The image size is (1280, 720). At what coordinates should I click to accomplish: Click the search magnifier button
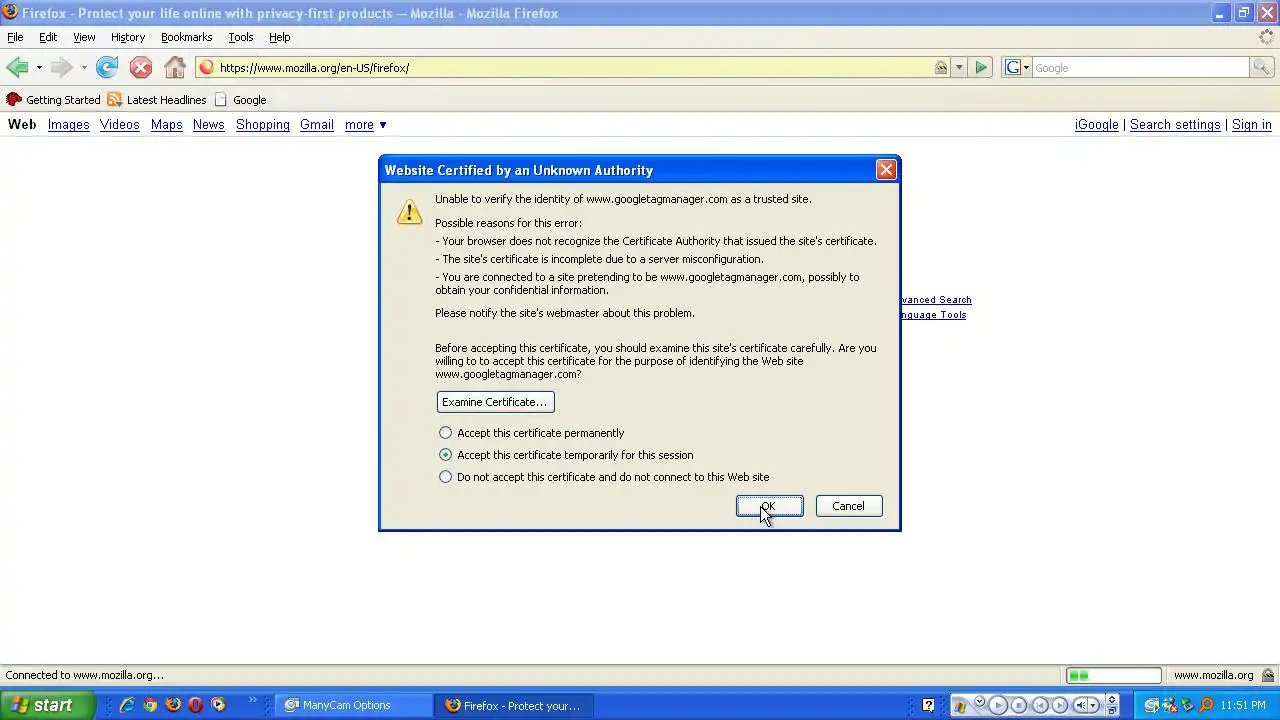click(x=1261, y=67)
